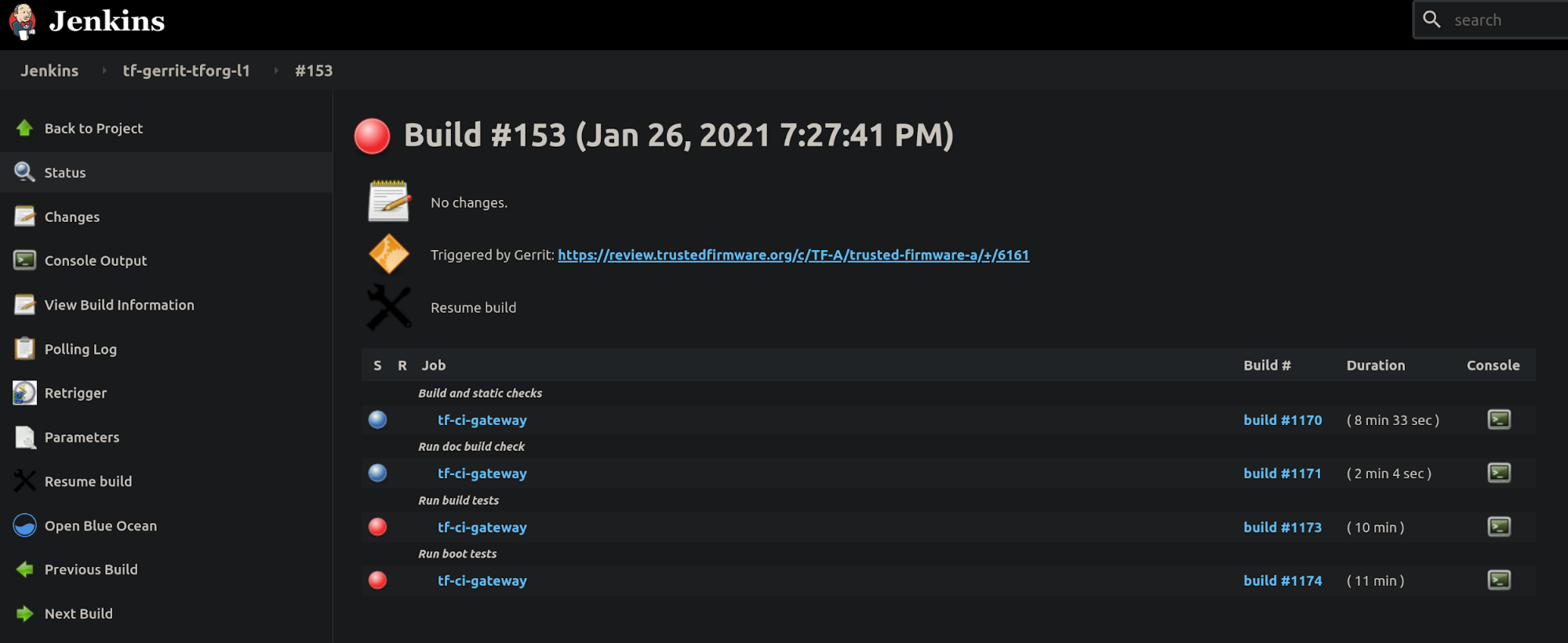Click the Retrigger icon in sidebar

[x=24, y=393]
